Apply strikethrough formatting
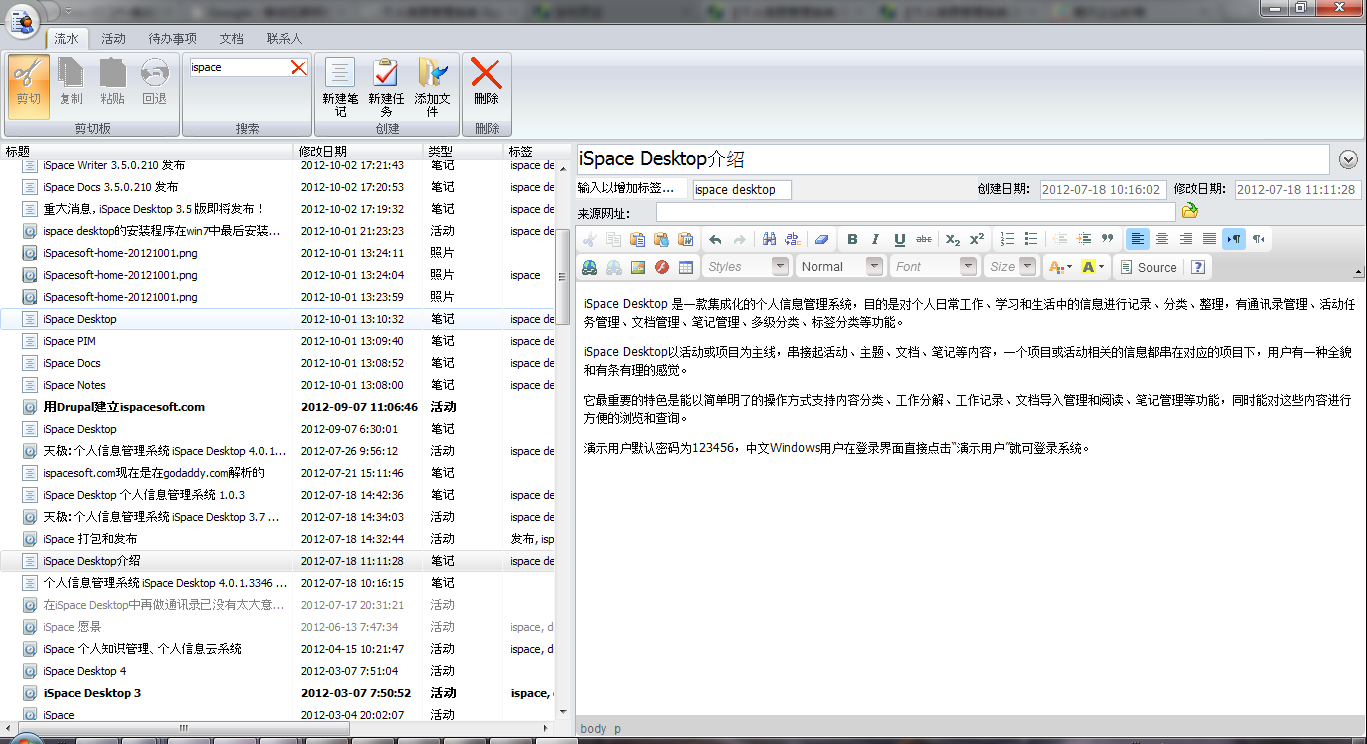This screenshot has width=1367, height=744. [924, 239]
